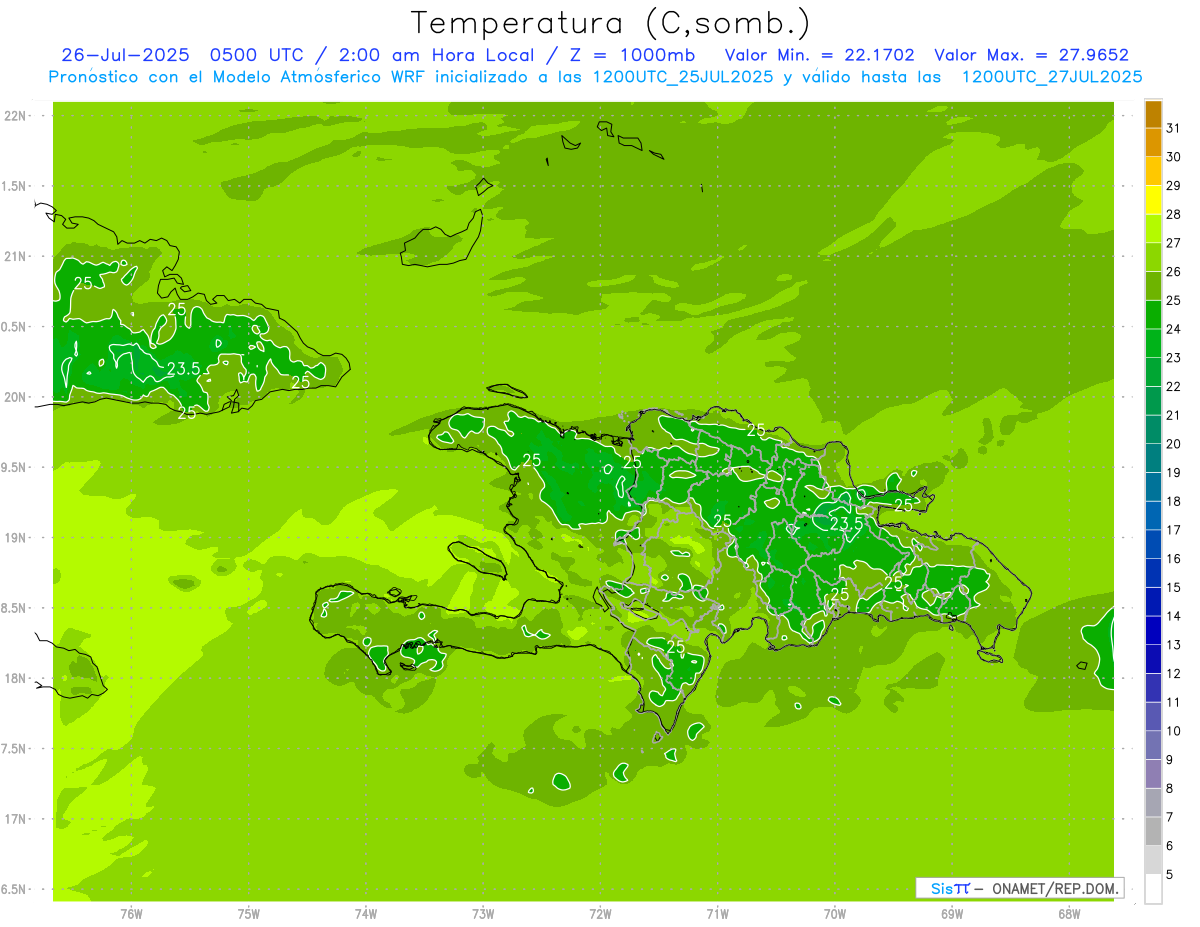
Task: Click the 8.5N latitude axis label
Action: tap(16, 608)
